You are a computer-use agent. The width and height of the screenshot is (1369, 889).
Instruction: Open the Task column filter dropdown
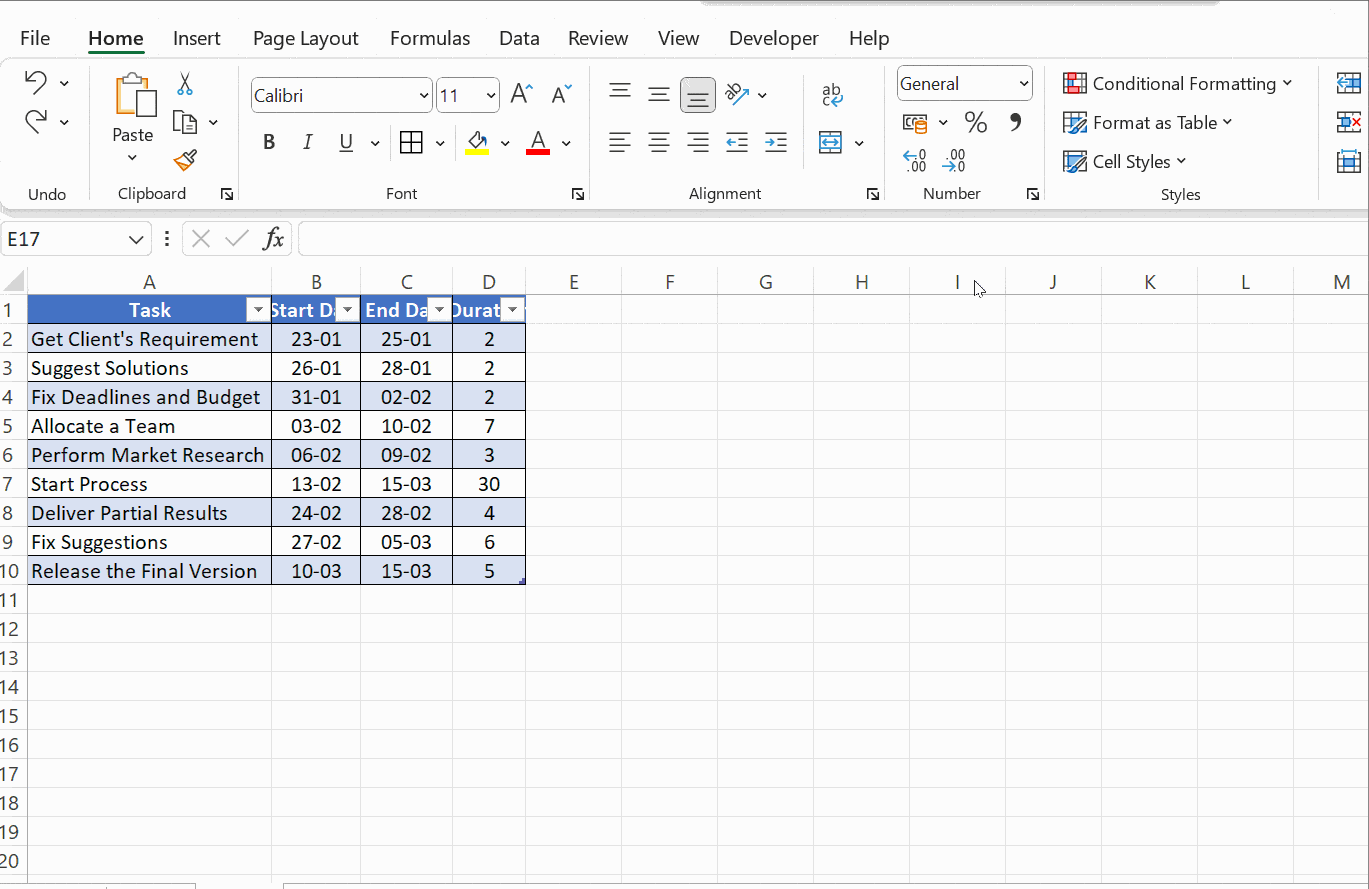coord(257,310)
